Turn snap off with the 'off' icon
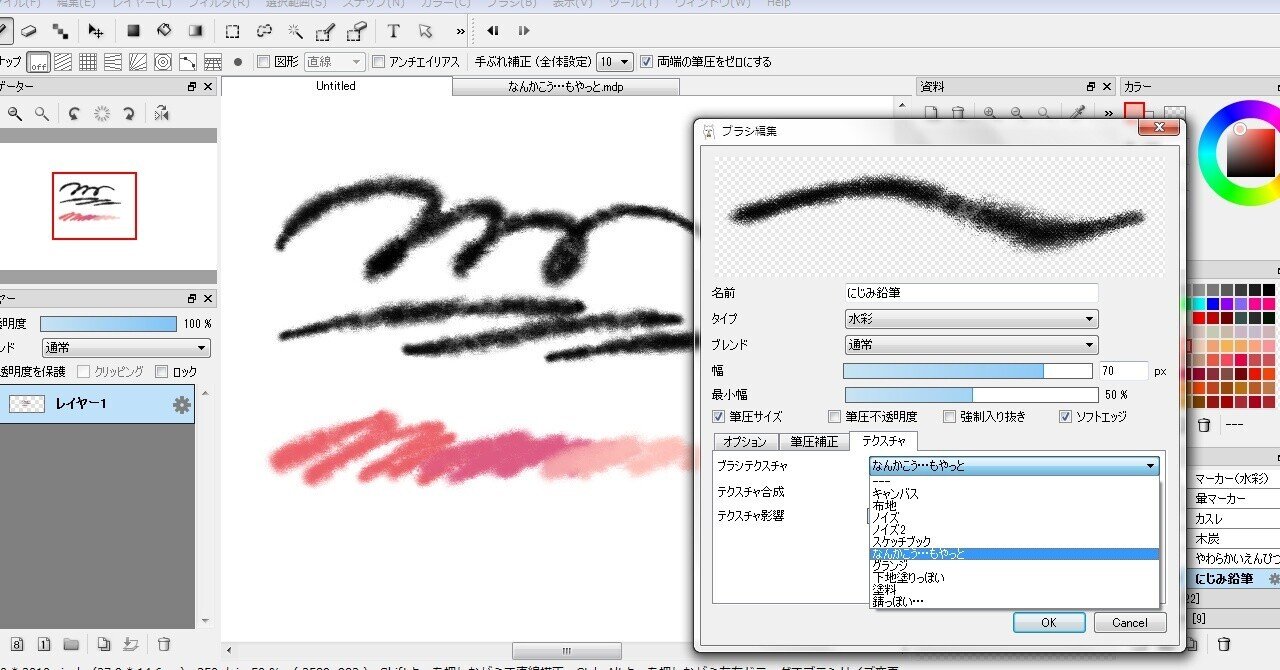The image size is (1280, 670). tap(39, 62)
